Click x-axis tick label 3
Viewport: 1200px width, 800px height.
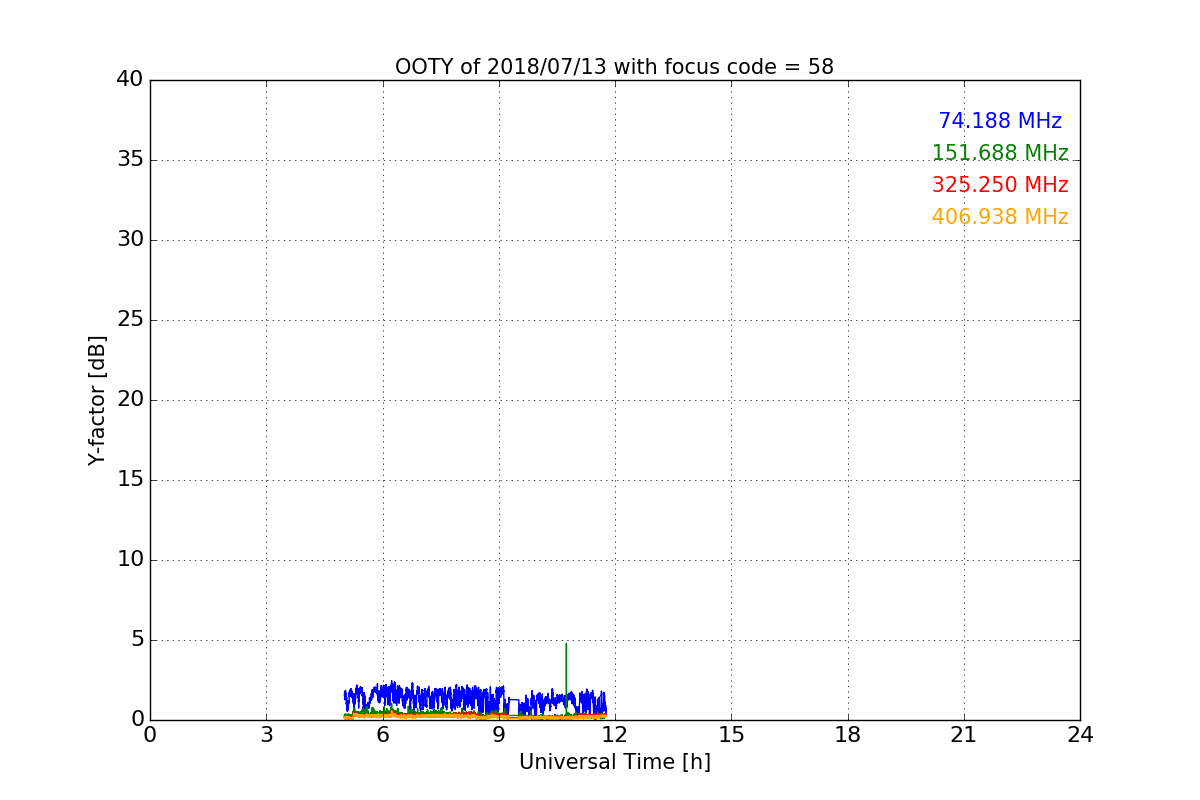266,734
